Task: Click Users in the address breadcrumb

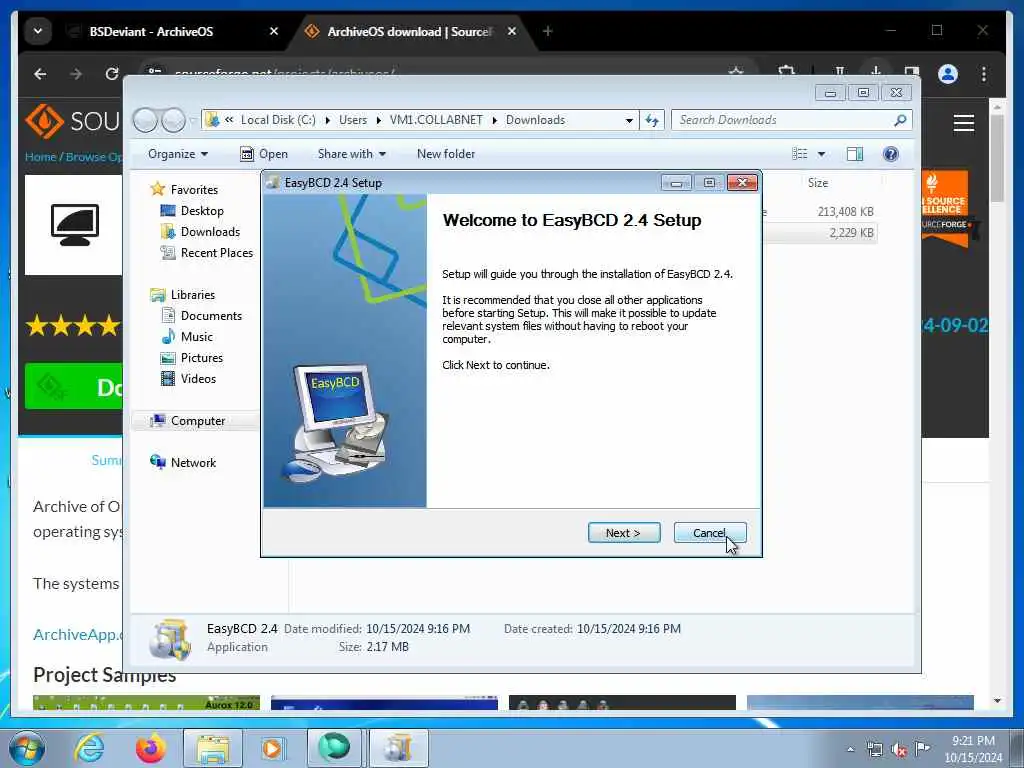Action: pos(353,120)
